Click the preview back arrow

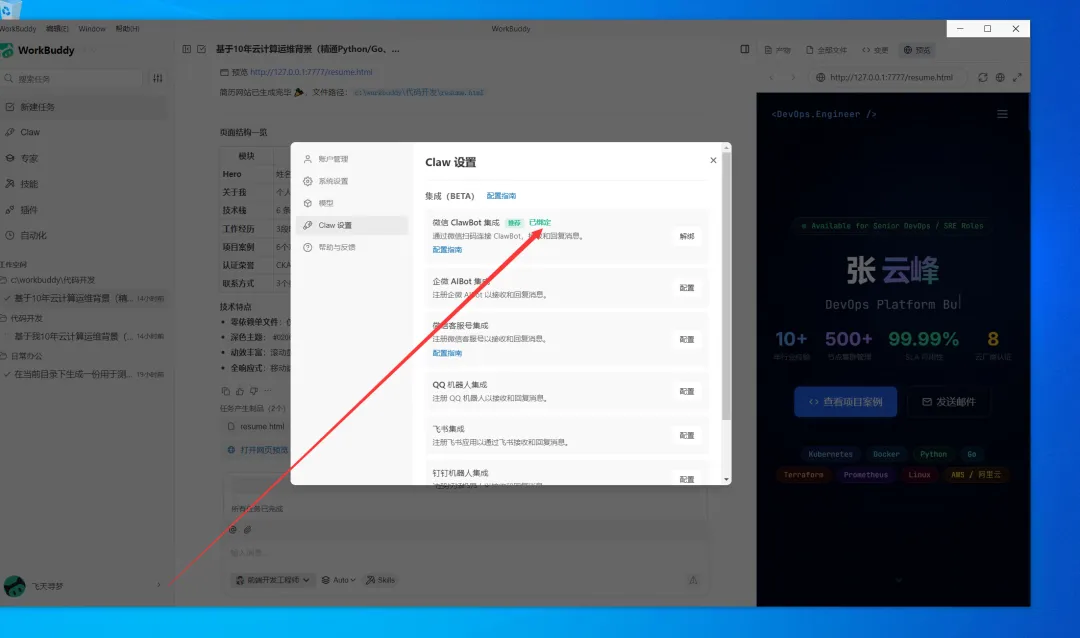(771, 78)
